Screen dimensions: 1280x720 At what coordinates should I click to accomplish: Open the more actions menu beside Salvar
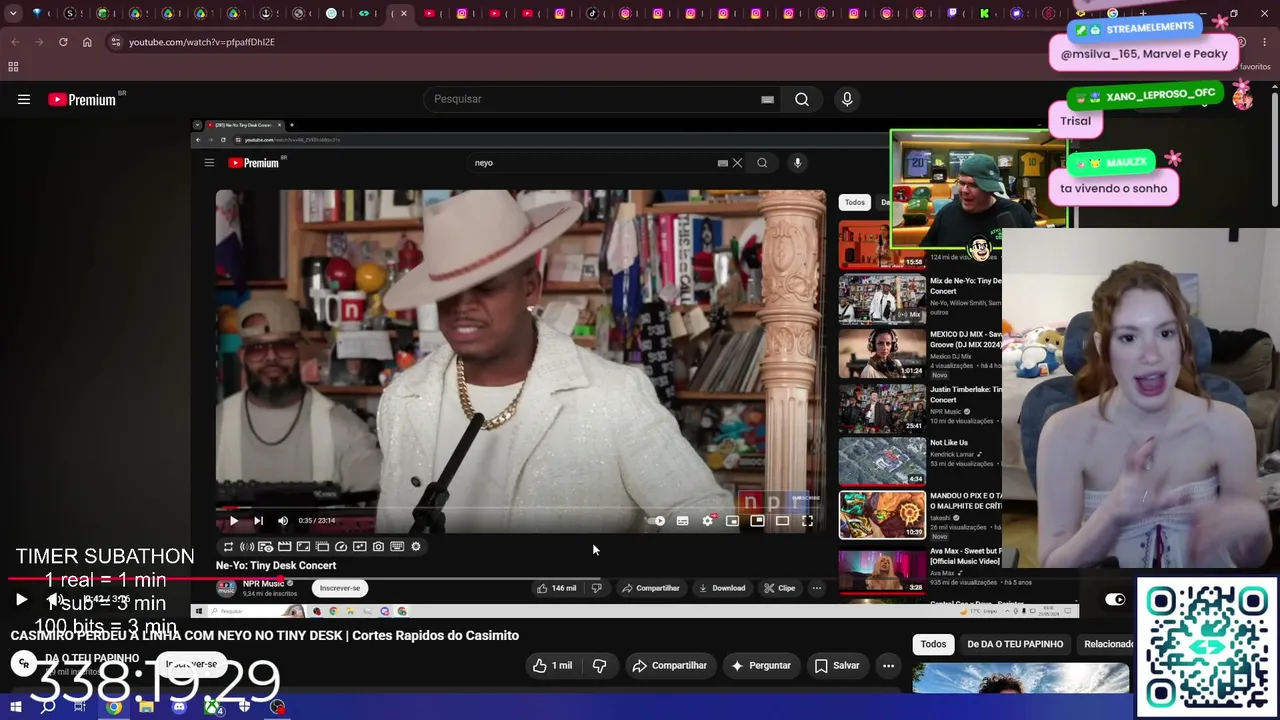click(888, 665)
